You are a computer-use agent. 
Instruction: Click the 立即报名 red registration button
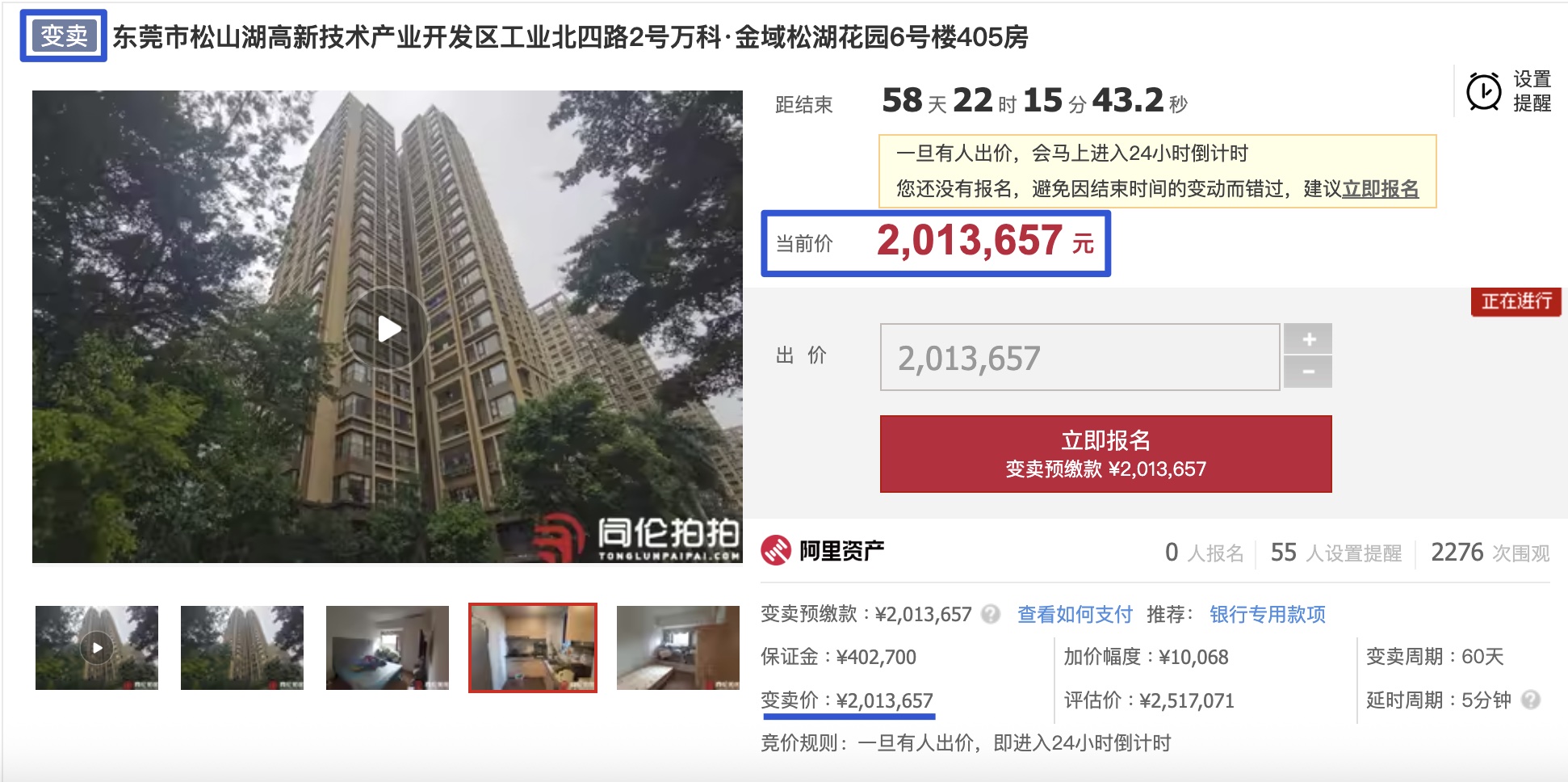pyautogui.click(x=1105, y=454)
